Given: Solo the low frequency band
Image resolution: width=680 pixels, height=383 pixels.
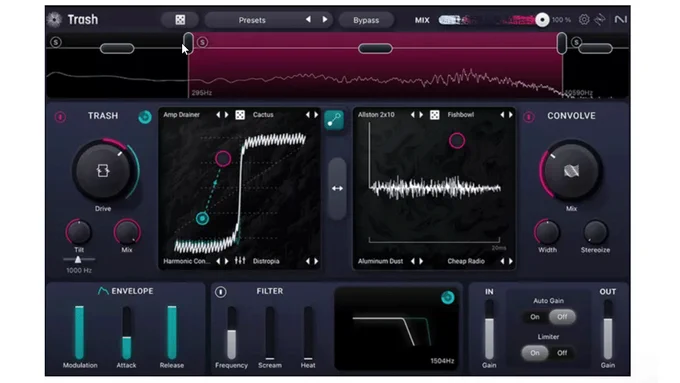Looking at the screenshot, I should [x=56, y=42].
